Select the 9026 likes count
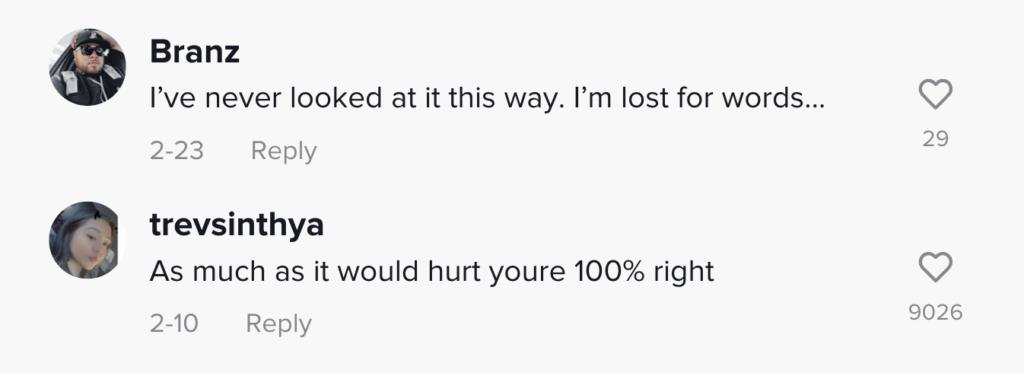 click(935, 312)
